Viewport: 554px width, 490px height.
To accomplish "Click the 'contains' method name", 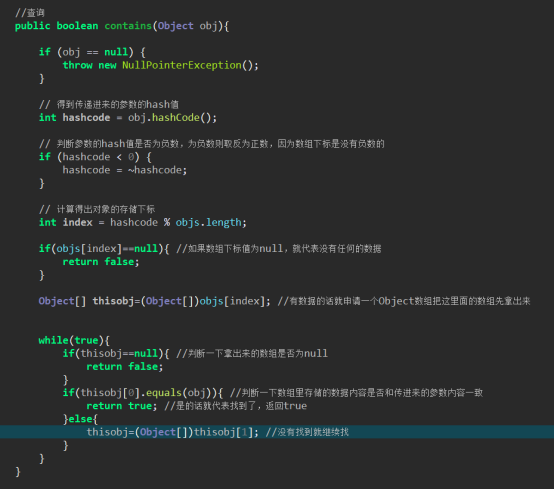I will [128, 26].
